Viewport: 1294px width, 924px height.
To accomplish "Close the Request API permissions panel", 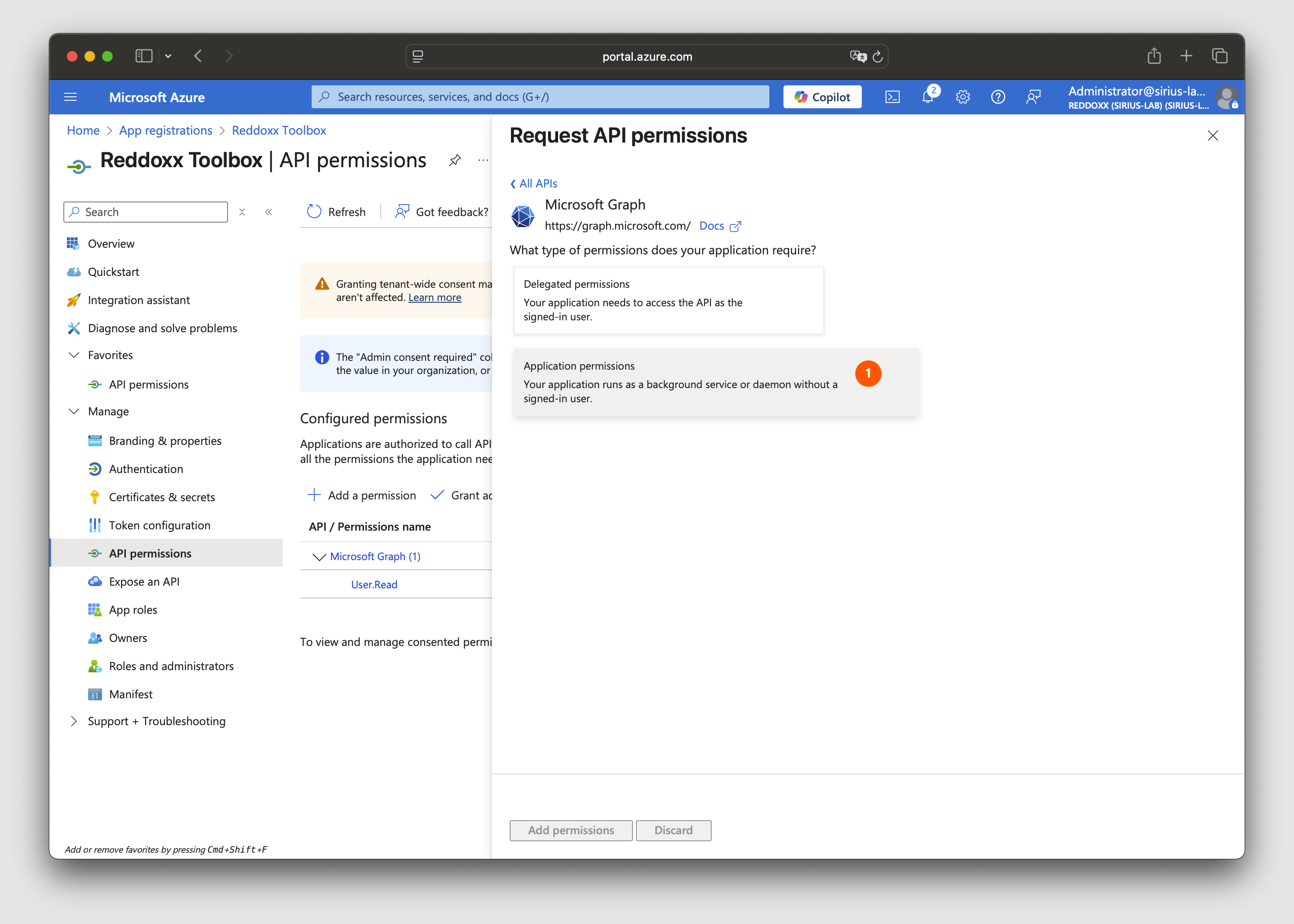I will [x=1213, y=136].
